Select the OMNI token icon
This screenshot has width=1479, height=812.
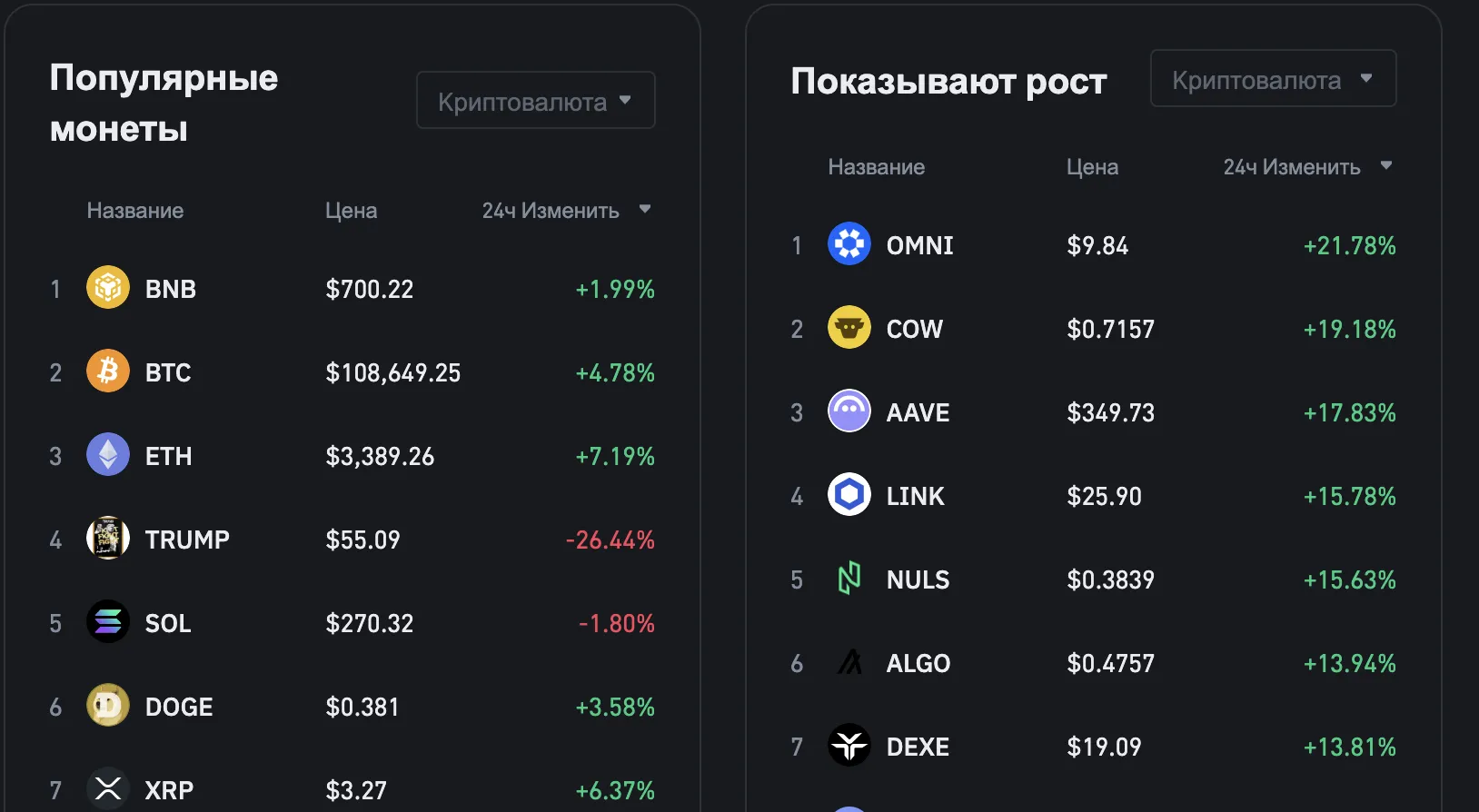tap(849, 244)
